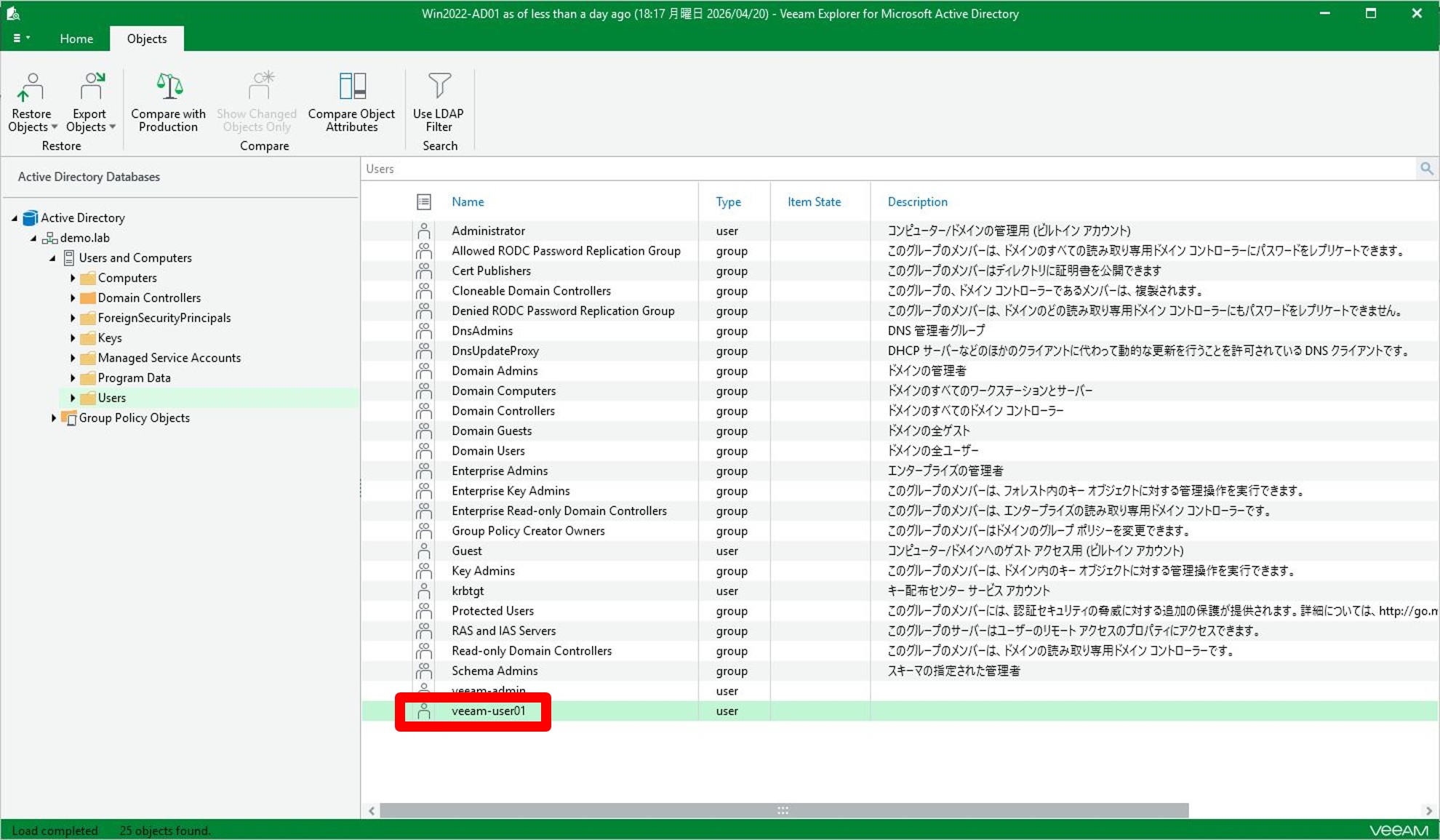The width and height of the screenshot is (1440, 840).
Task: Select Cloneable Domain Controllers row
Action: [x=900, y=291]
